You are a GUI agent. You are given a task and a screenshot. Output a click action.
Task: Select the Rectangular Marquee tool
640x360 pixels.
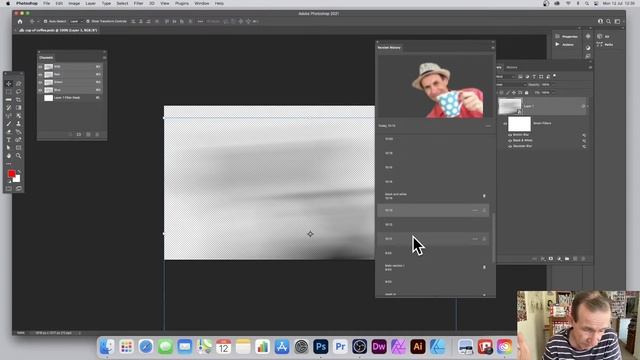tap(9, 92)
